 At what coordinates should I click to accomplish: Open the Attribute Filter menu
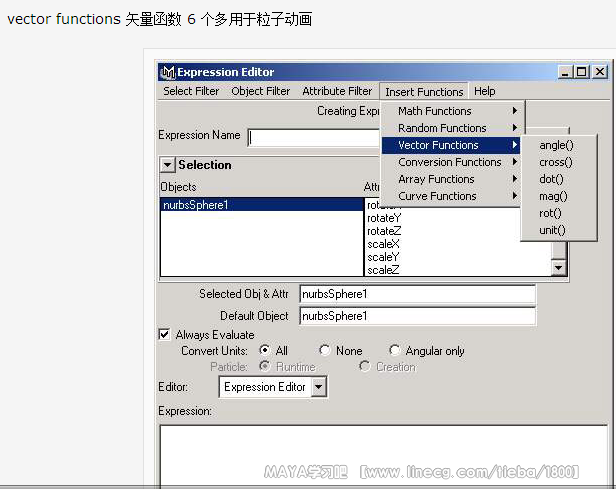(x=337, y=91)
